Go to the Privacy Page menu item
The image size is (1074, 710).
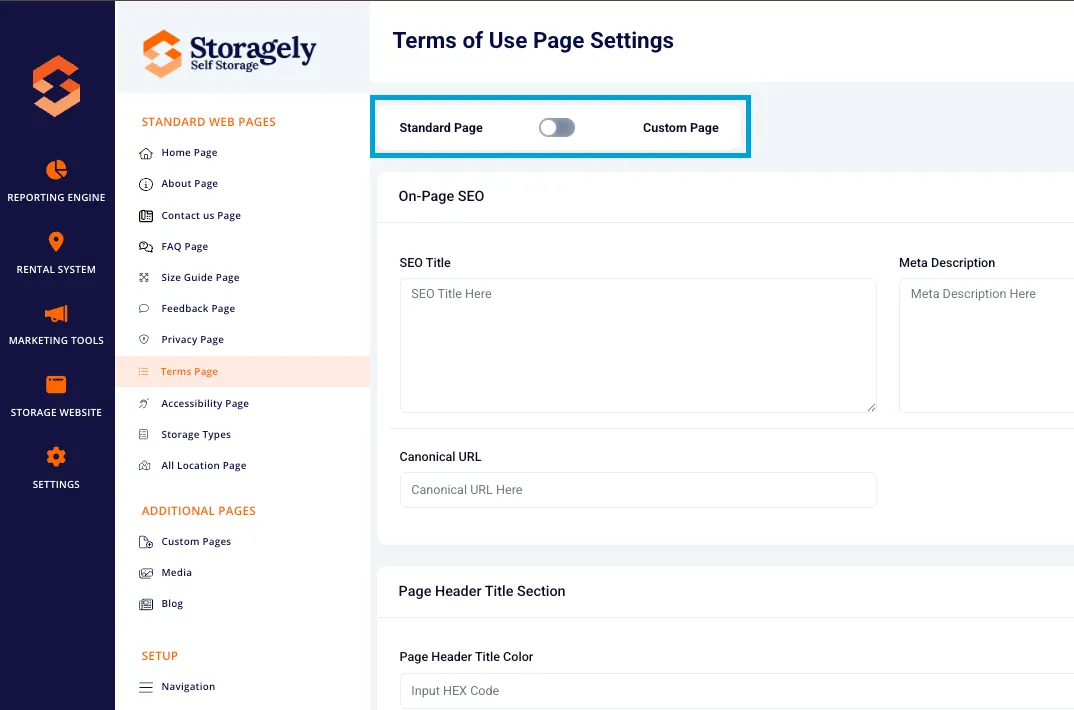pyautogui.click(x=192, y=340)
